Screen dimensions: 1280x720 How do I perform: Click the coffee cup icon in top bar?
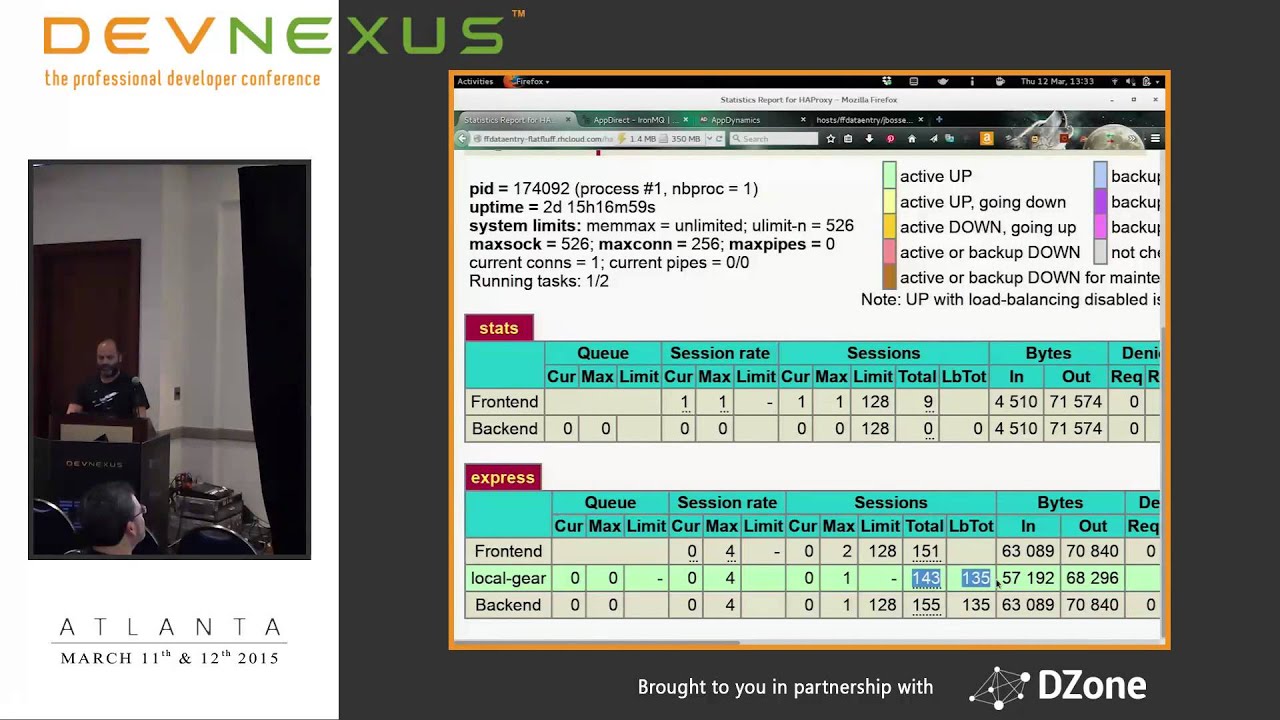pos(1001,81)
